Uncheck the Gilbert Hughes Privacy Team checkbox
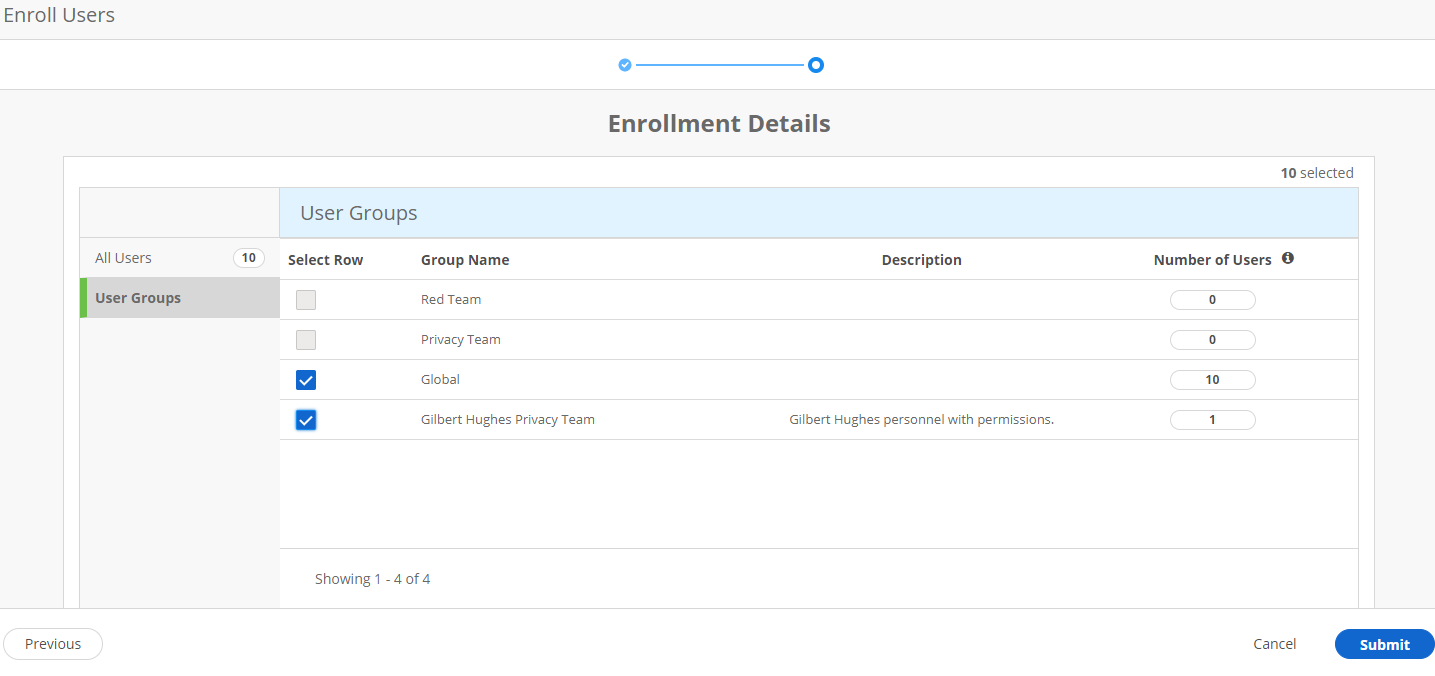The width and height of the screenshot is (1435, 676). 306,419
